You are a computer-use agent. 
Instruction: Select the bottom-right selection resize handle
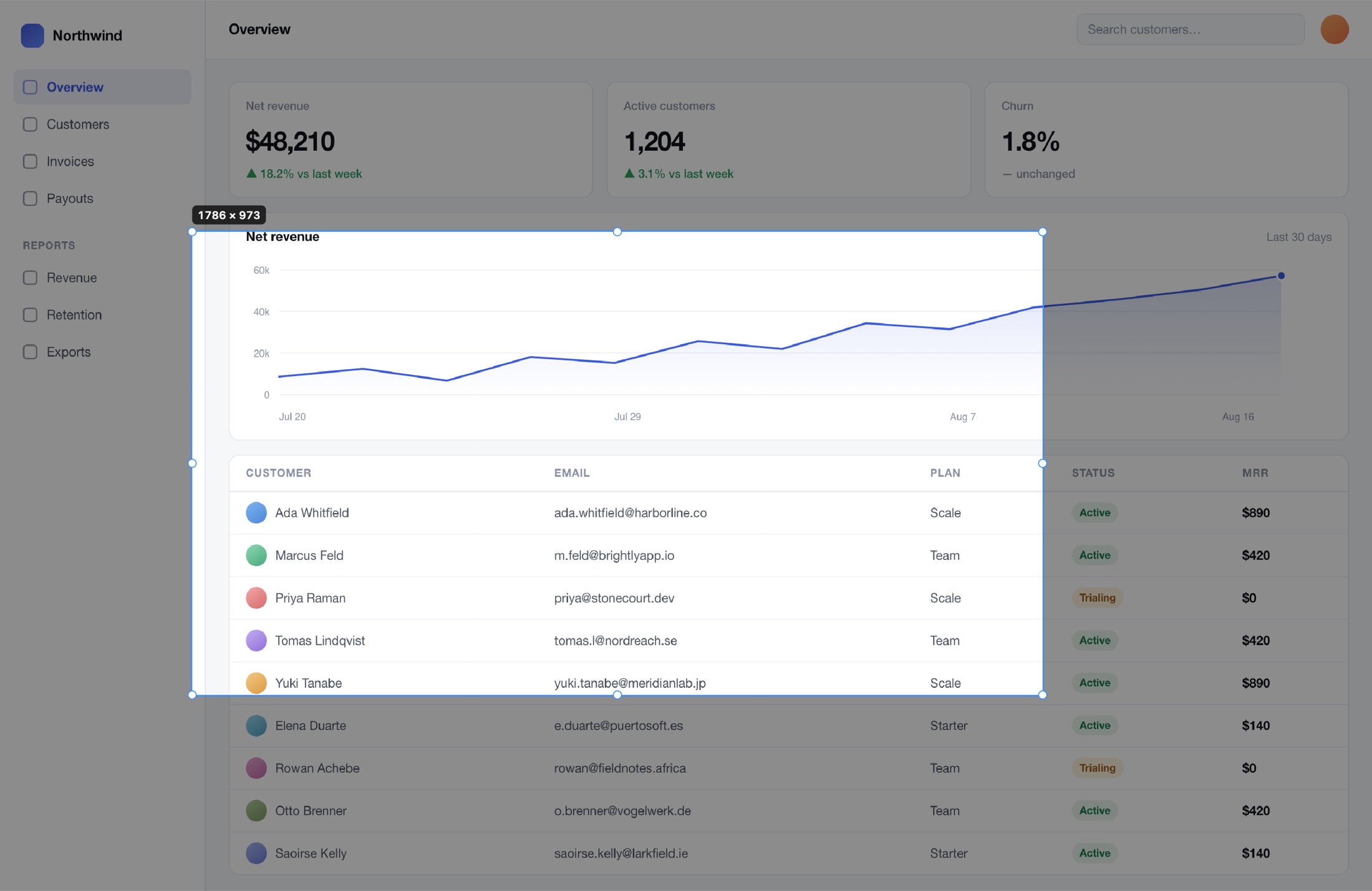pyautogui.click(x=1042, y=695)
